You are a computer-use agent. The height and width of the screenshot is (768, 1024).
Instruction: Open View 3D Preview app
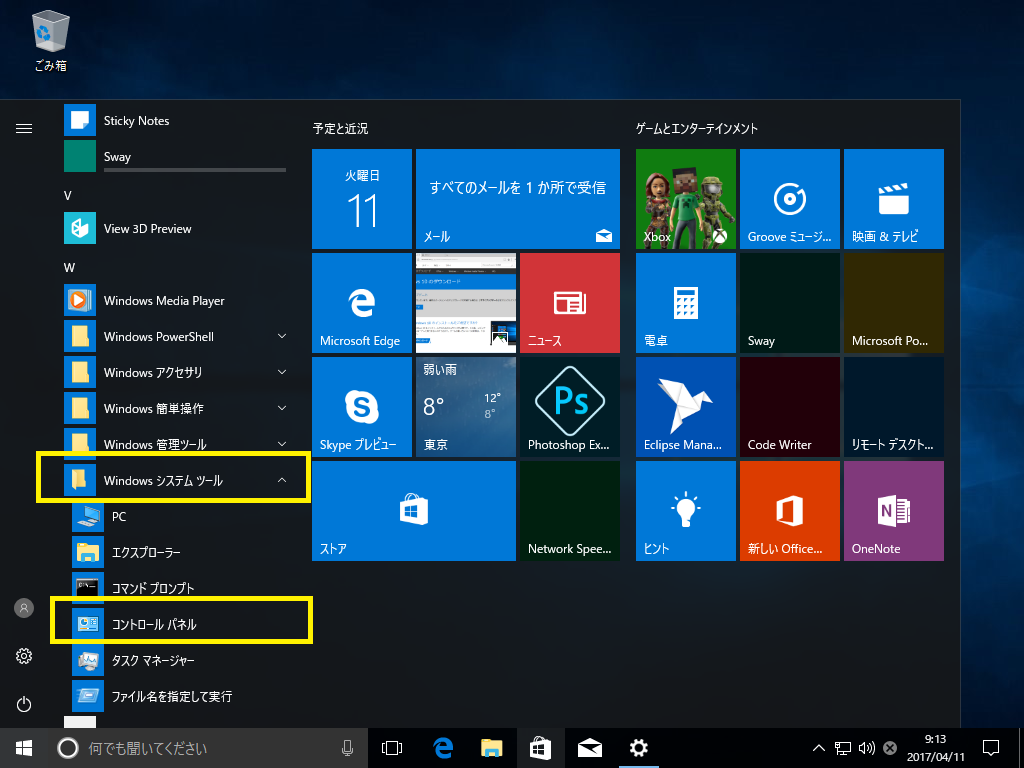(x=175, y=229)
